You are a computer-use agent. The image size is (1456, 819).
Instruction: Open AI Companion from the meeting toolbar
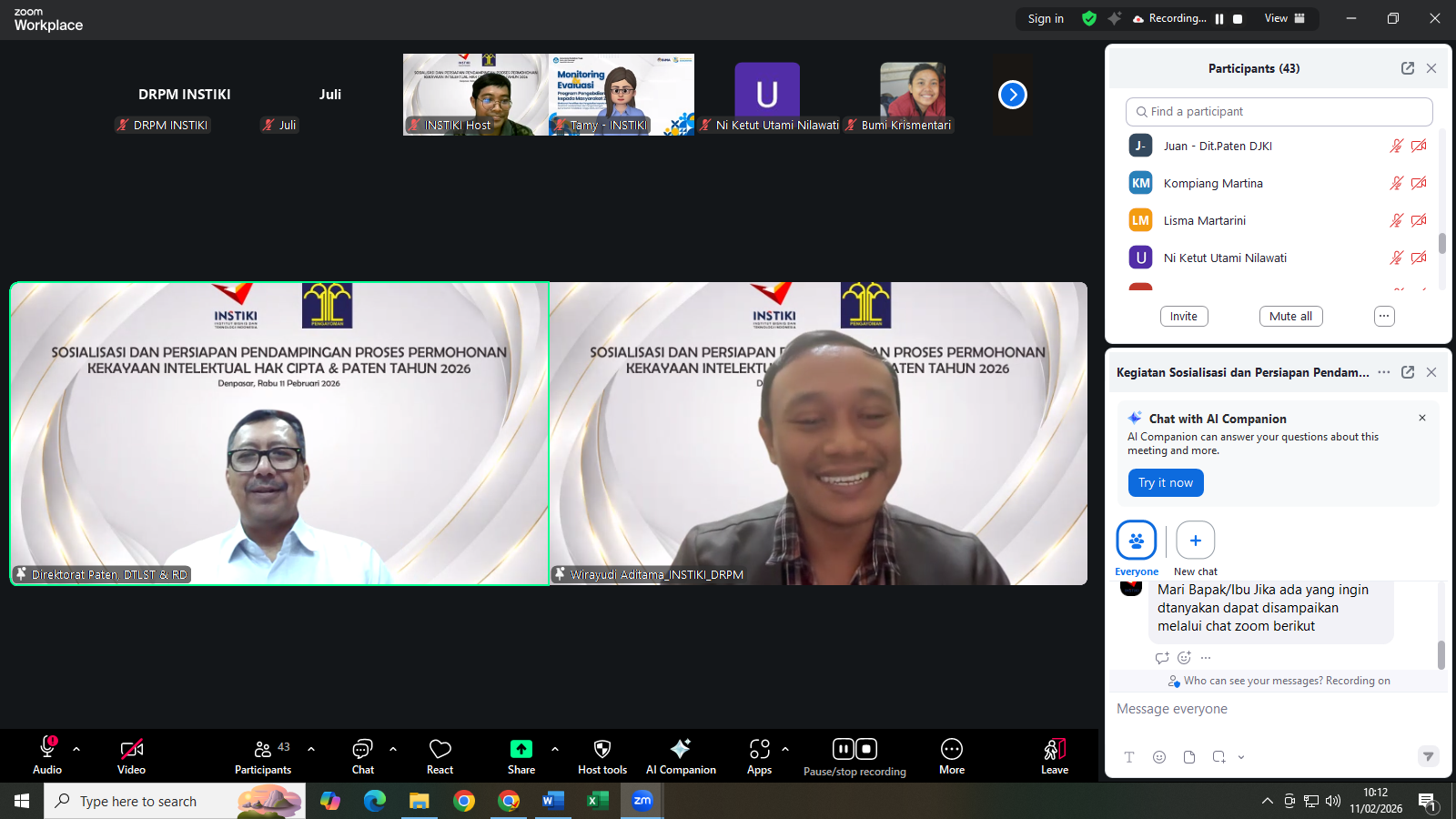click(x=681, y=749)
